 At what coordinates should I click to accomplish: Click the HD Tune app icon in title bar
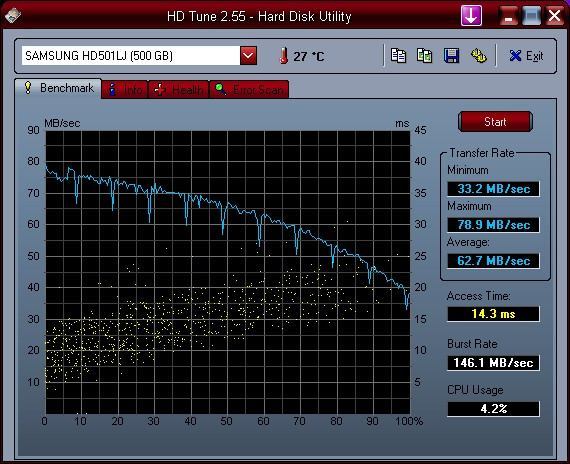click(13, 16)
